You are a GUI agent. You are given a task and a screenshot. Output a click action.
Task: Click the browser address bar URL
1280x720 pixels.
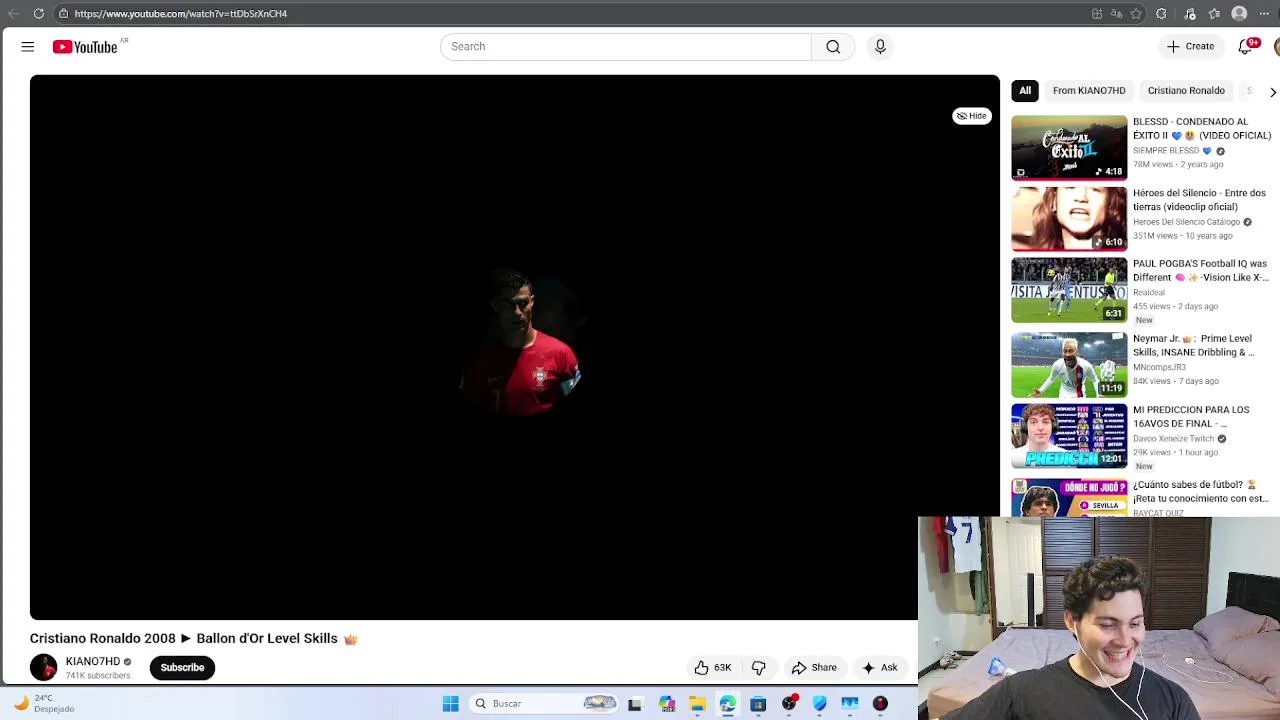[x=180, y=14]
